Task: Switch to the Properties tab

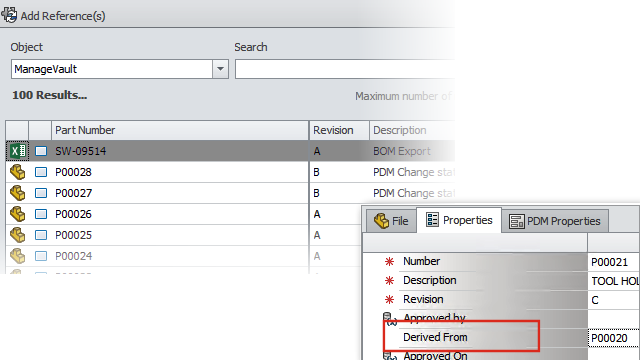Action: click(x=459, y=220)
